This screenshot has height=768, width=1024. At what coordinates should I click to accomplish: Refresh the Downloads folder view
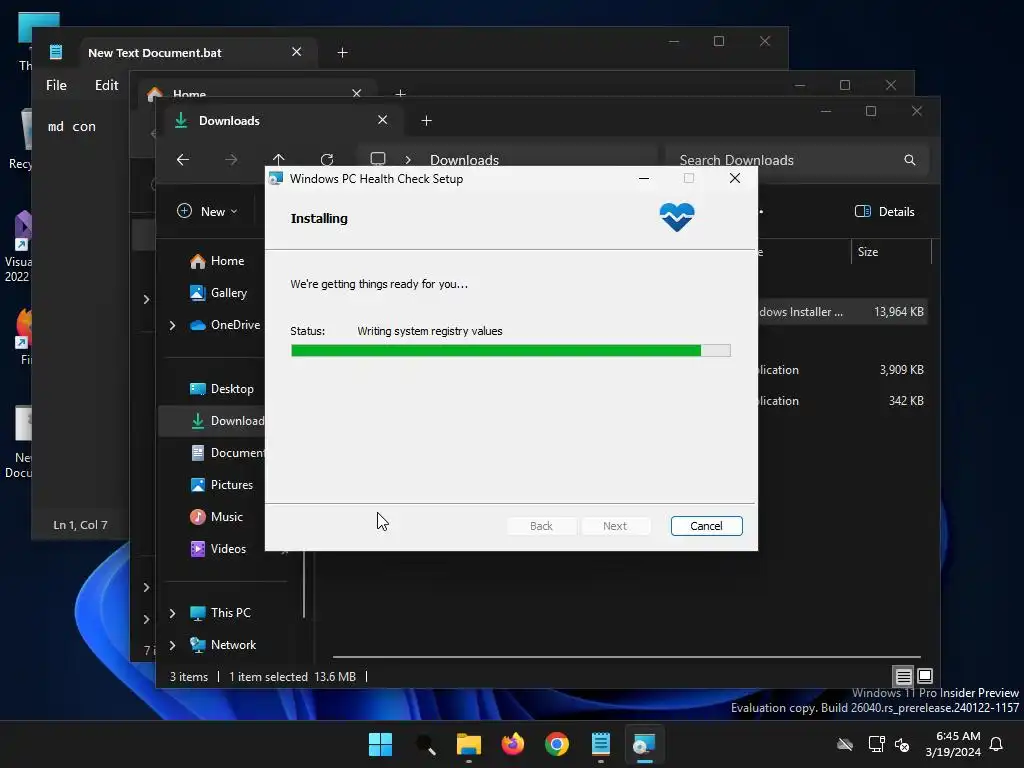pos(327,159)
